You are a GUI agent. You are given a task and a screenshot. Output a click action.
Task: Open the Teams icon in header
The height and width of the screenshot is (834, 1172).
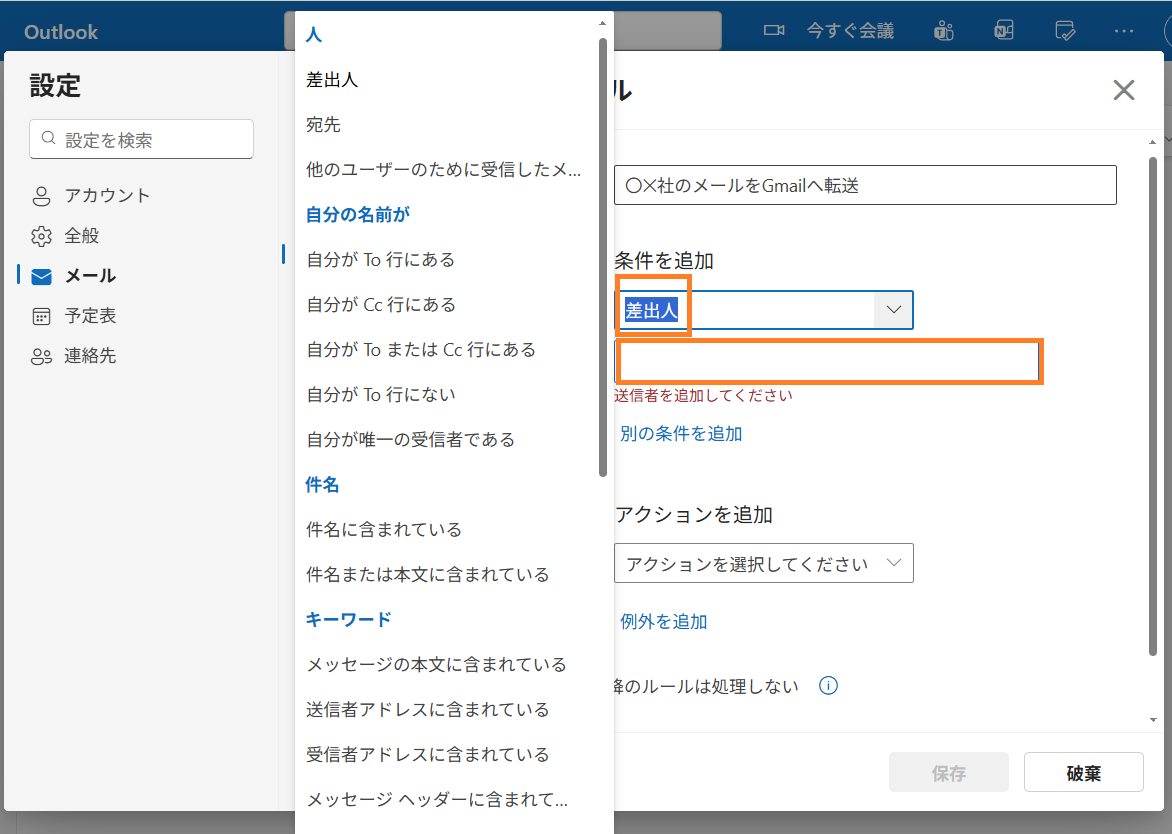pos(942,31)
